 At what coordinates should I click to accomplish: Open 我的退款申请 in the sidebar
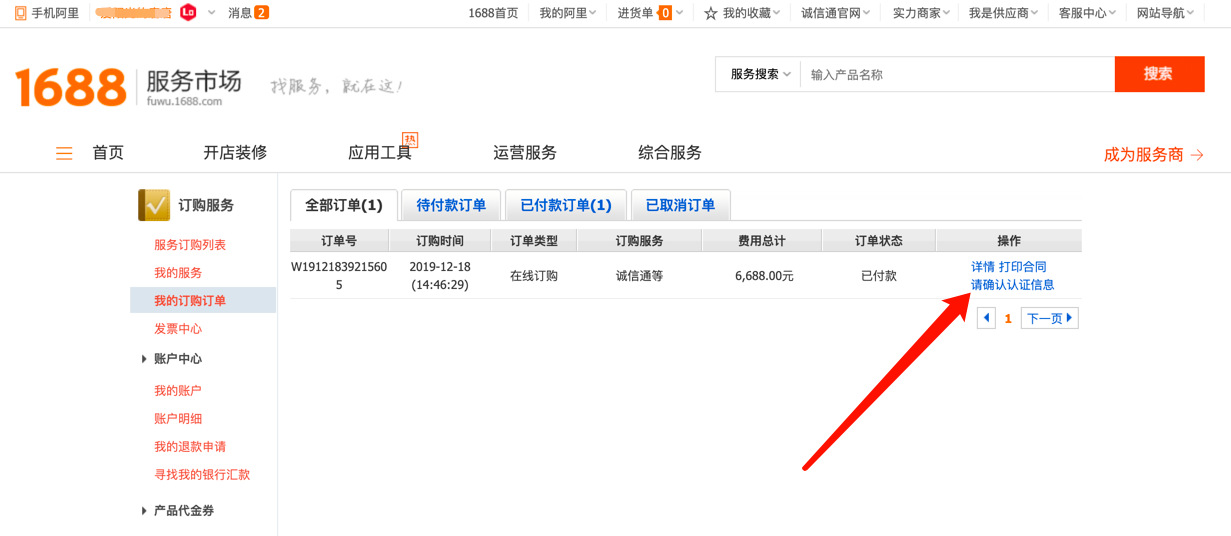(190, 447)
